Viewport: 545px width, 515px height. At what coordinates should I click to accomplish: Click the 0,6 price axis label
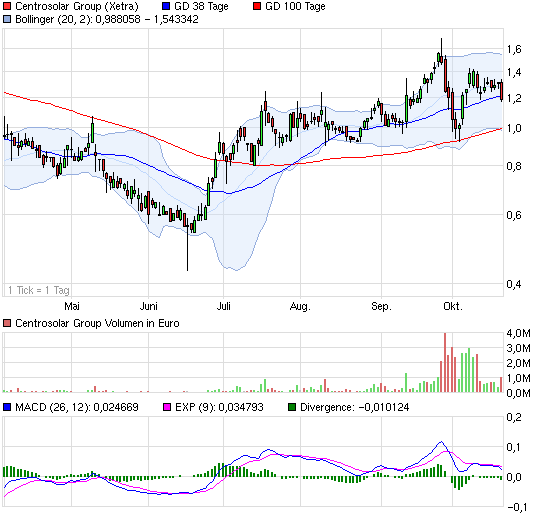(x=514, y=215)
